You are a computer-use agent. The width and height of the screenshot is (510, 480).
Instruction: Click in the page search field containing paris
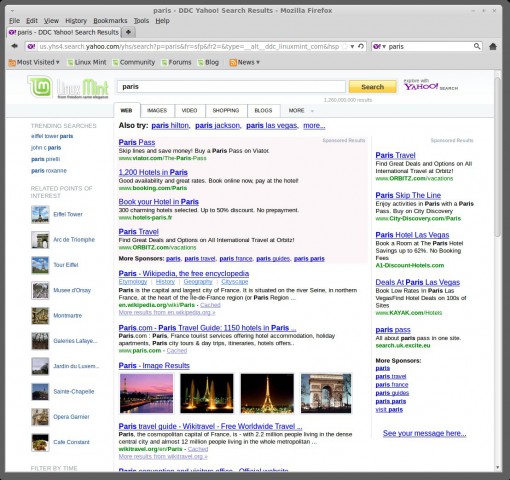coord(231,87)
